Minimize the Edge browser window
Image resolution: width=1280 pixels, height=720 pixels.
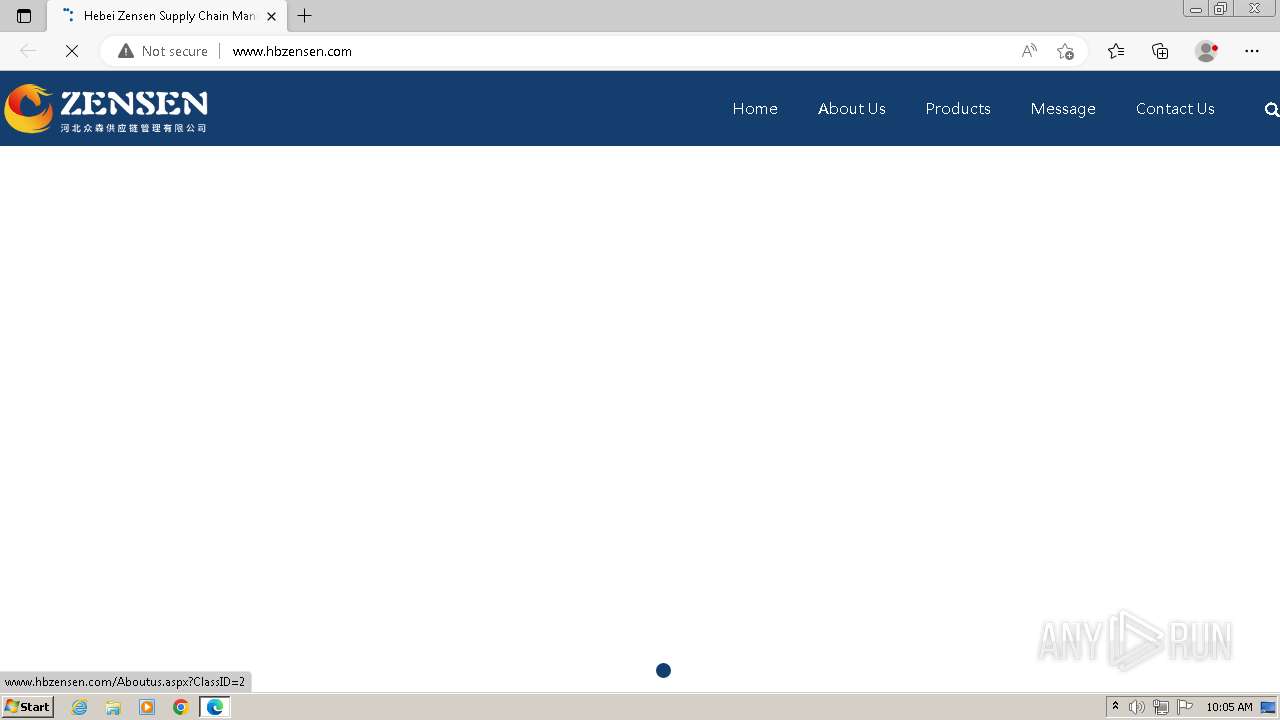(1195, 9)
